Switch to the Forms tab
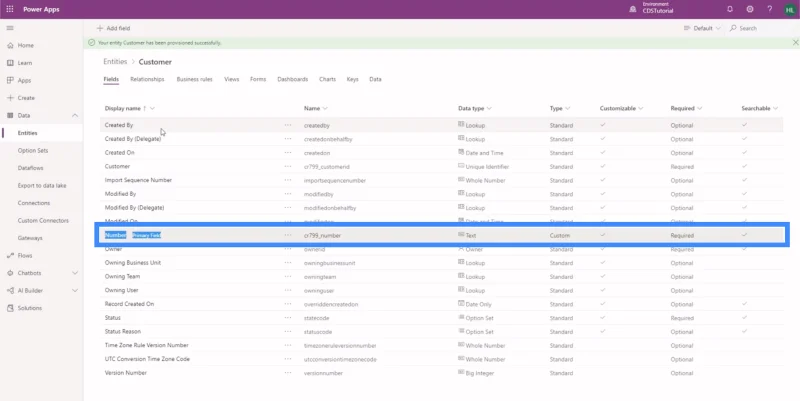Image resolution: width=800 pixels, height=401 pixels. [258, 80]
